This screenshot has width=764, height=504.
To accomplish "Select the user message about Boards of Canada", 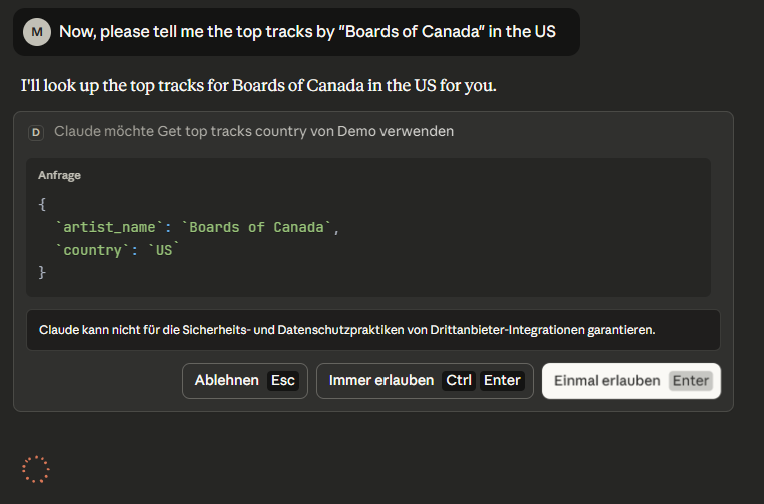I will click(307, 32).
